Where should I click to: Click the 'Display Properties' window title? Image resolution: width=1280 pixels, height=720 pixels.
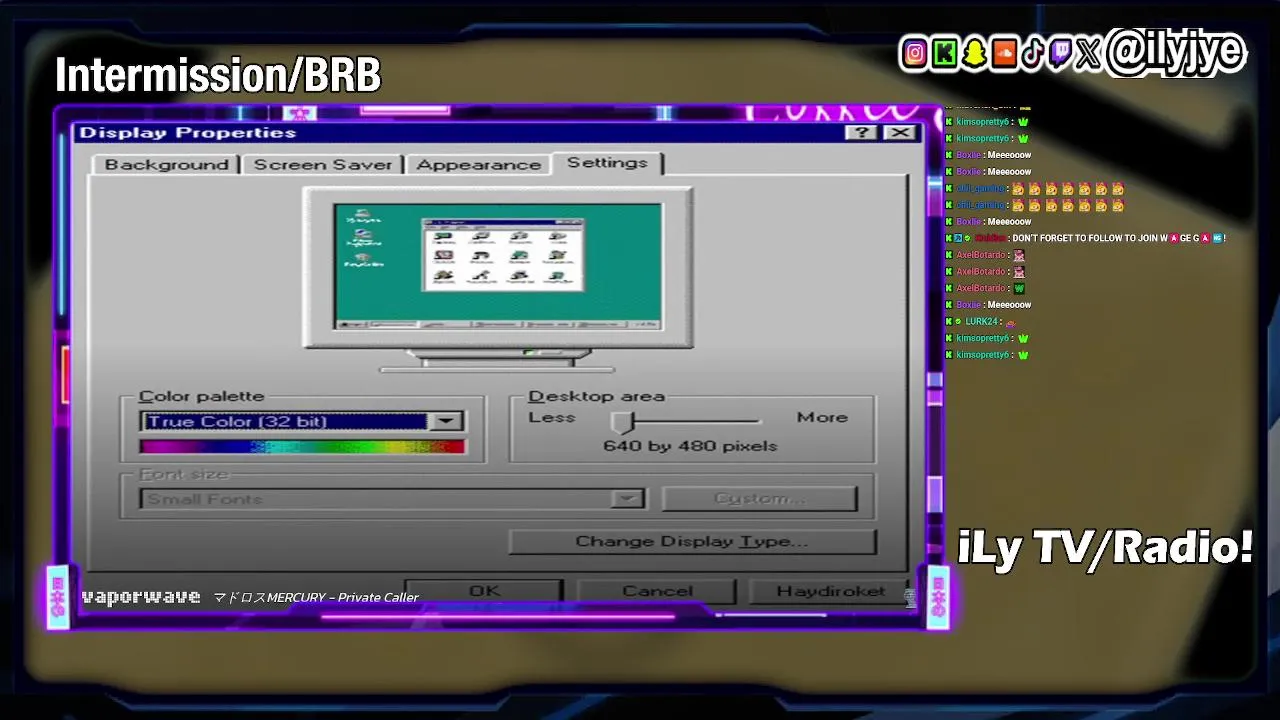188,133
